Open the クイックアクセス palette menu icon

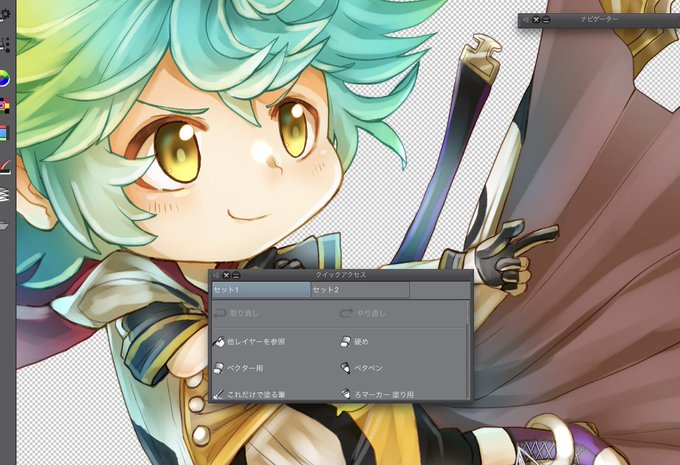click(216, 275)
